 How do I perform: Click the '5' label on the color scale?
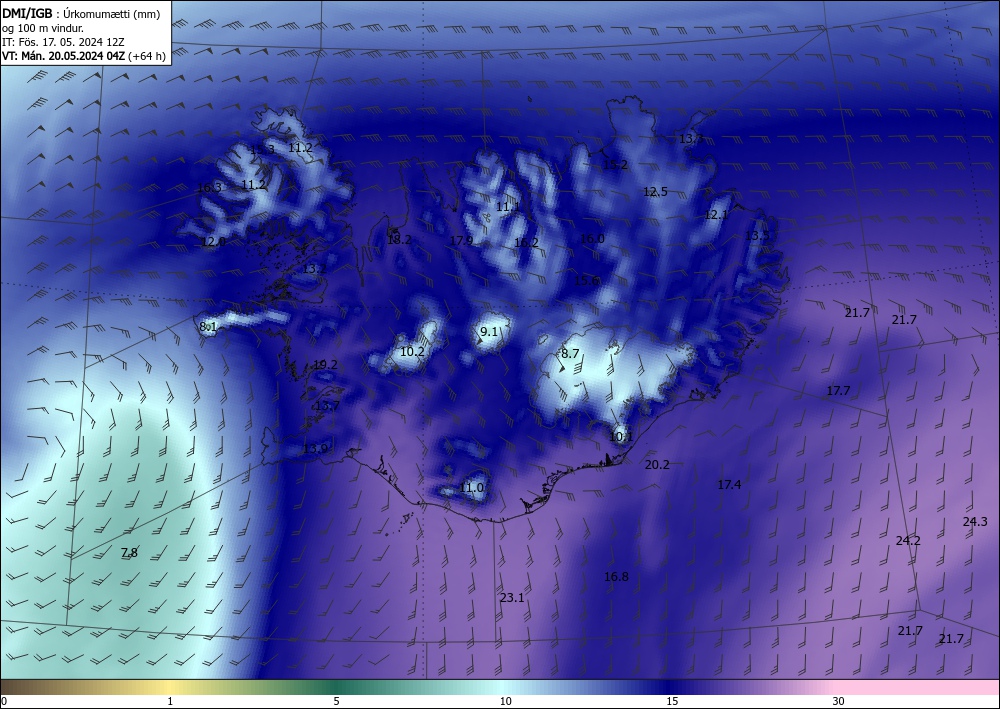tap(336, 702)
